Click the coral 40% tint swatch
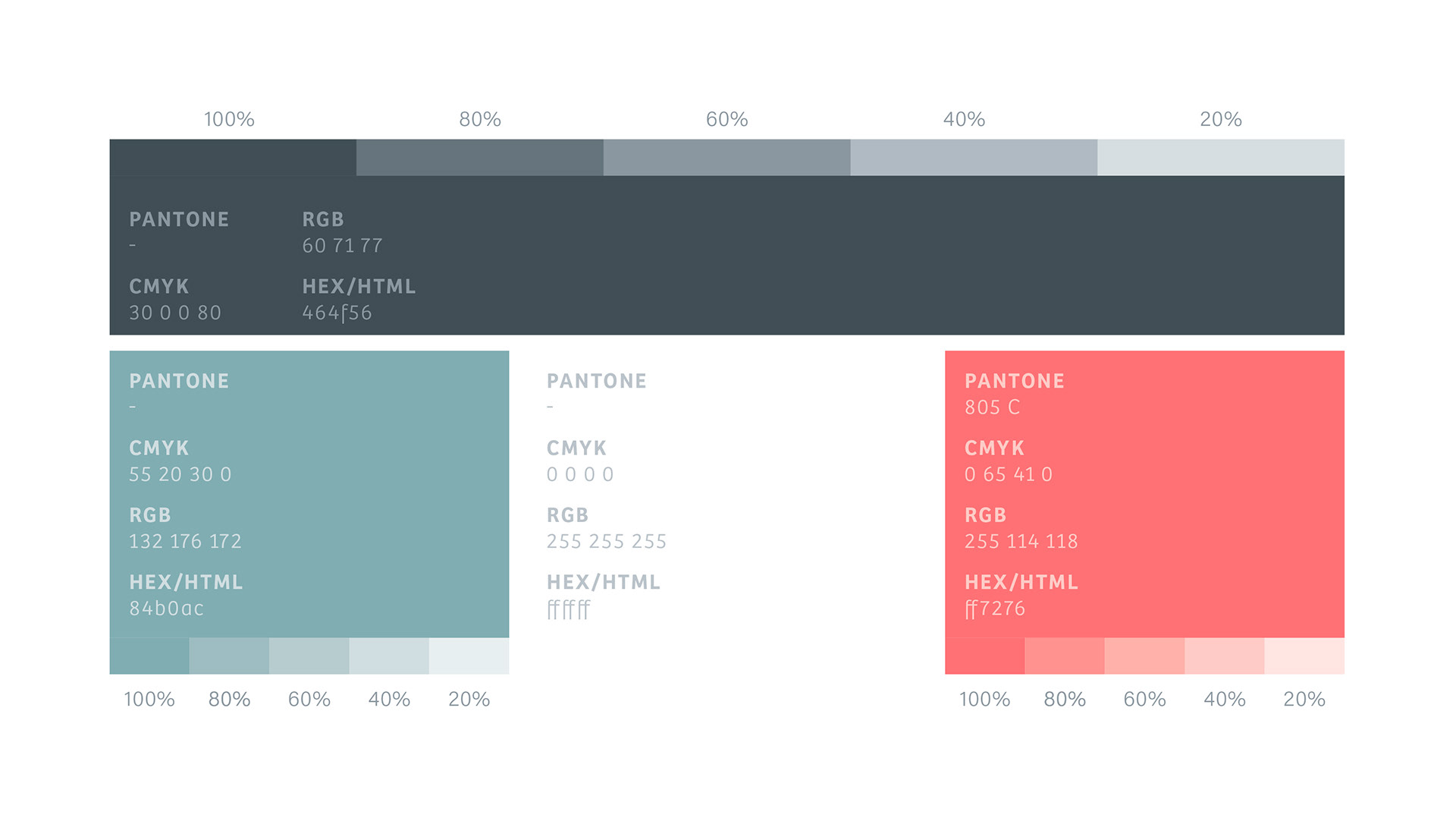This screenshot has height=821, width=1456. point(1225,656)
